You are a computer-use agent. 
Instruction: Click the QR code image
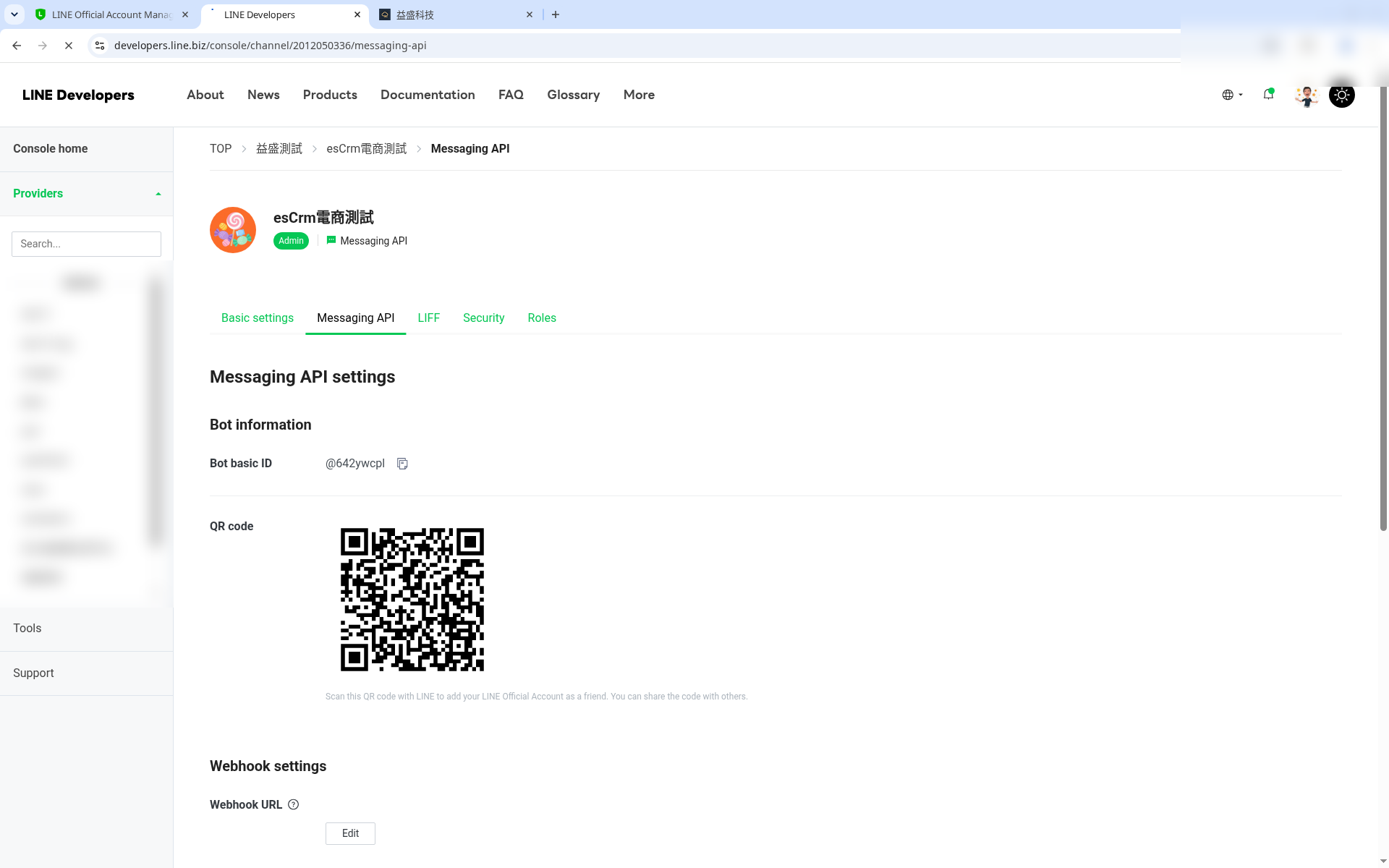pos(412,600)
